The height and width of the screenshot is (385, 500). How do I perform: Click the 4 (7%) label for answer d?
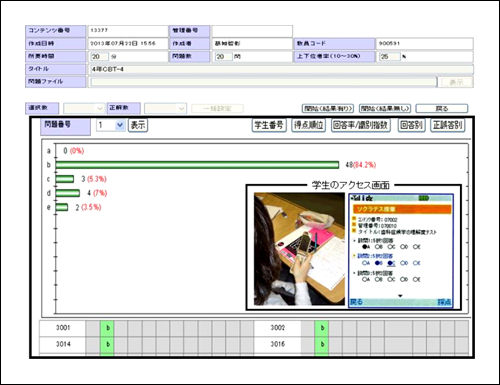97,193
